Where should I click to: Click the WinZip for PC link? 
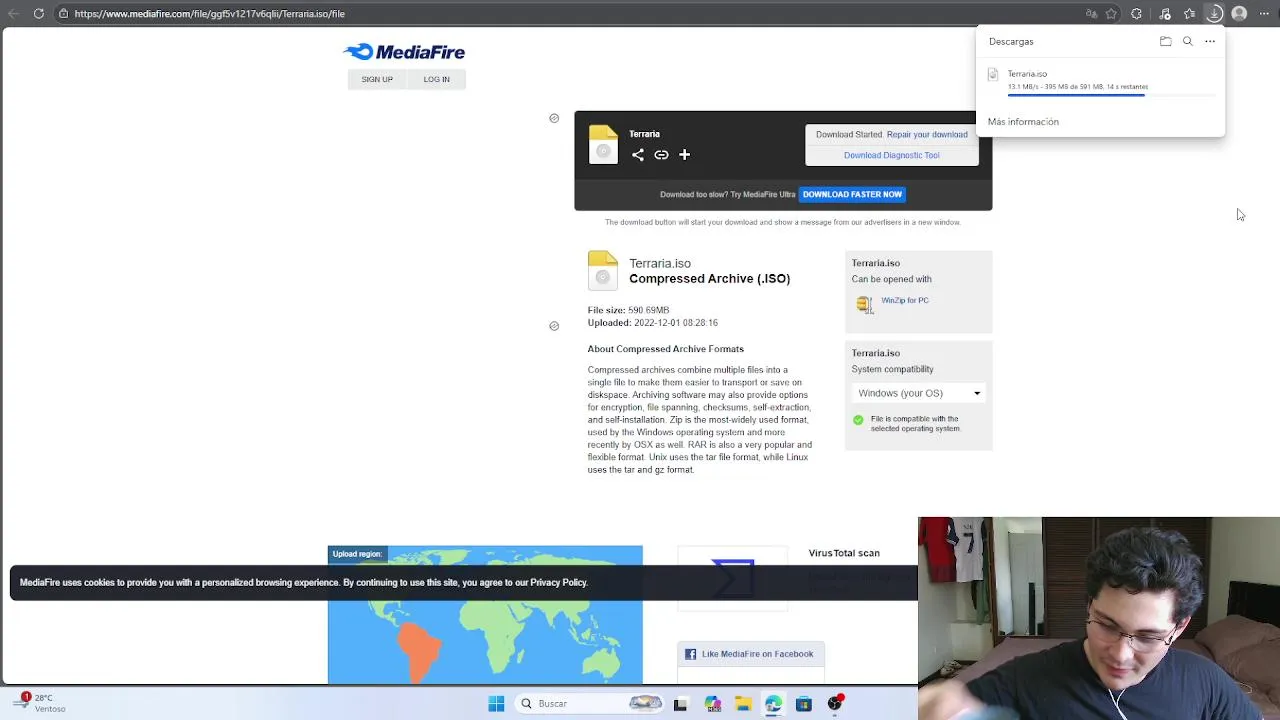pyautogui.click(x=905, y=300)
